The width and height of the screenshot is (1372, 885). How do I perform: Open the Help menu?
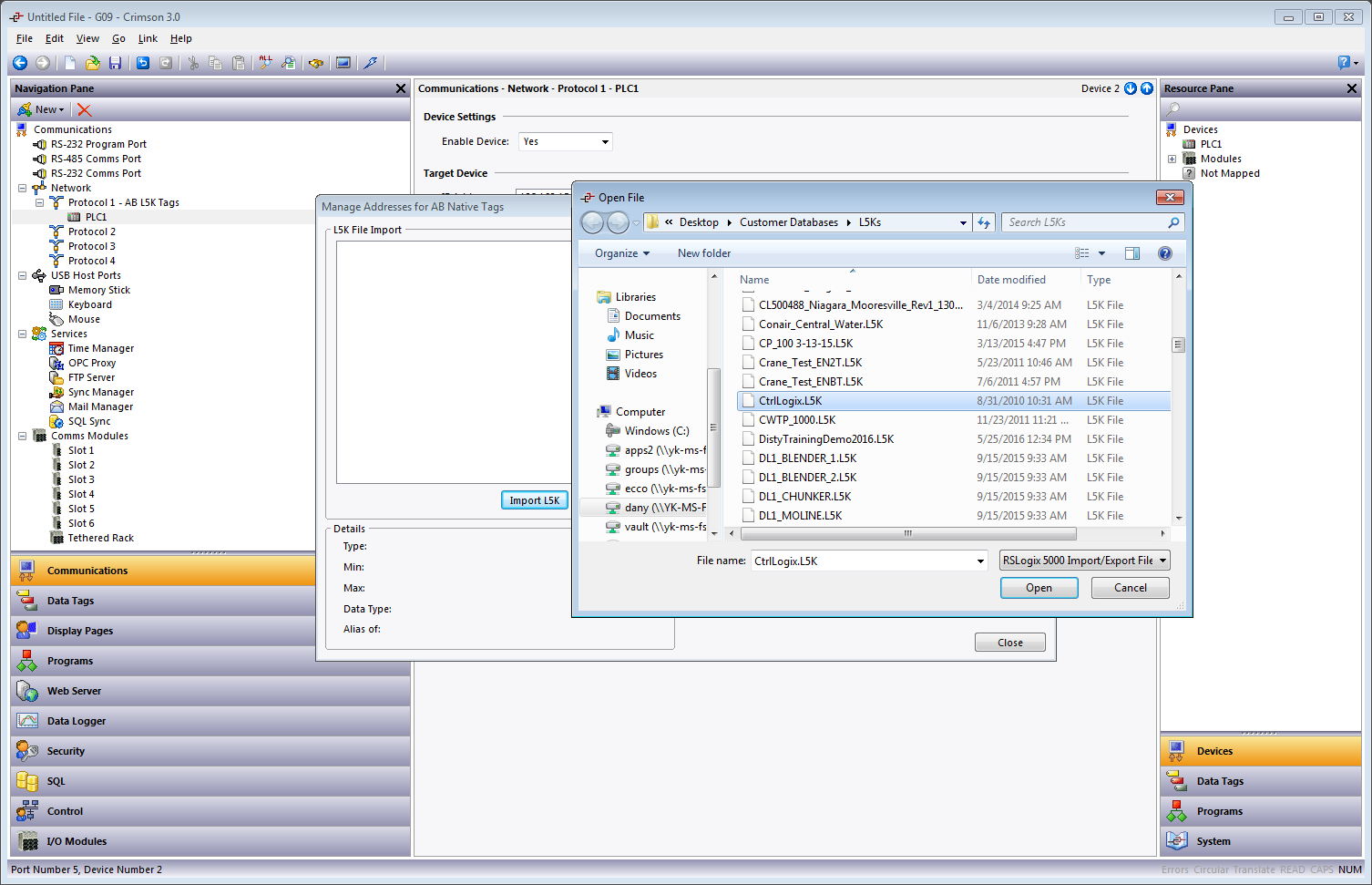coord(181,38)
